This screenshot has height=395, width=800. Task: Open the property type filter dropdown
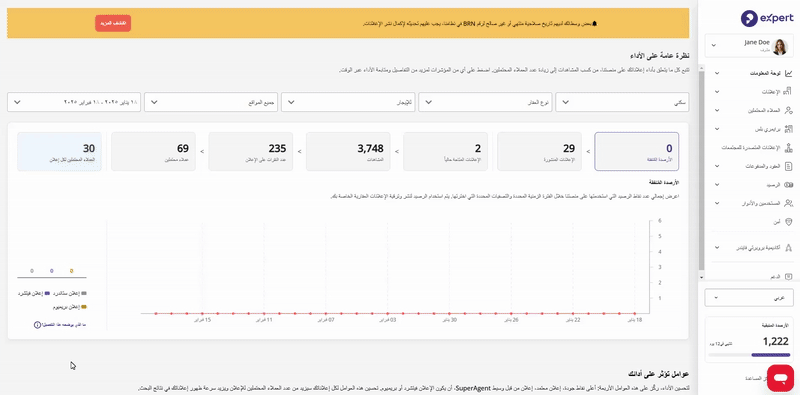pos(485,102)
